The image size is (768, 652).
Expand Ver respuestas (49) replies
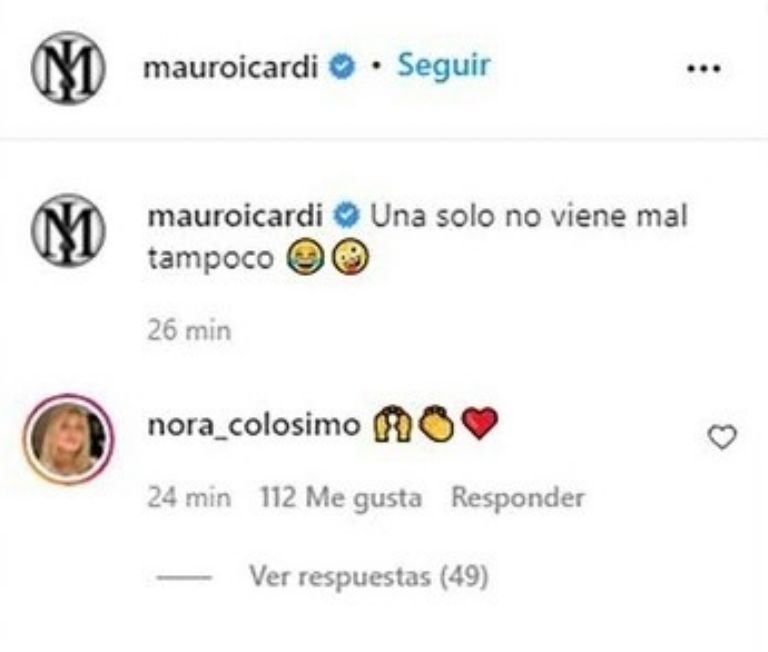[x=369, y=576]
